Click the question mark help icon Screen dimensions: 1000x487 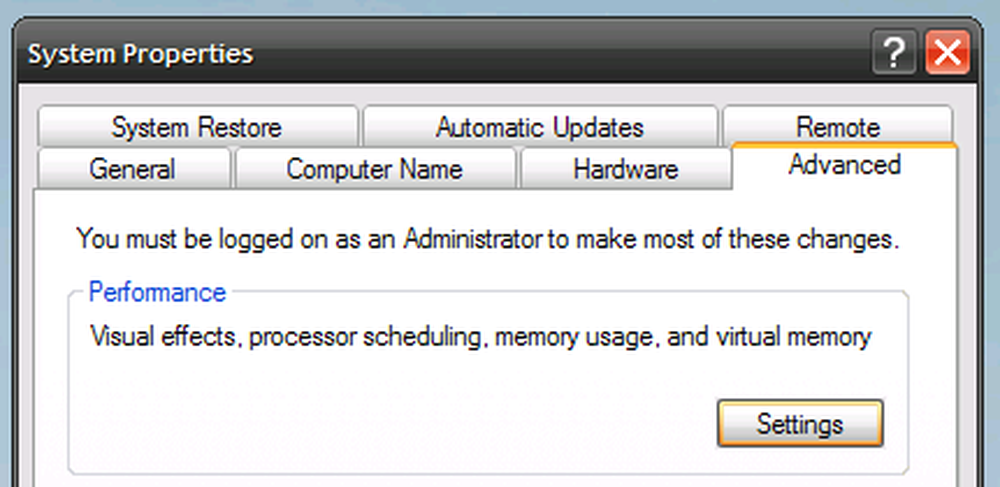point(894,53)
